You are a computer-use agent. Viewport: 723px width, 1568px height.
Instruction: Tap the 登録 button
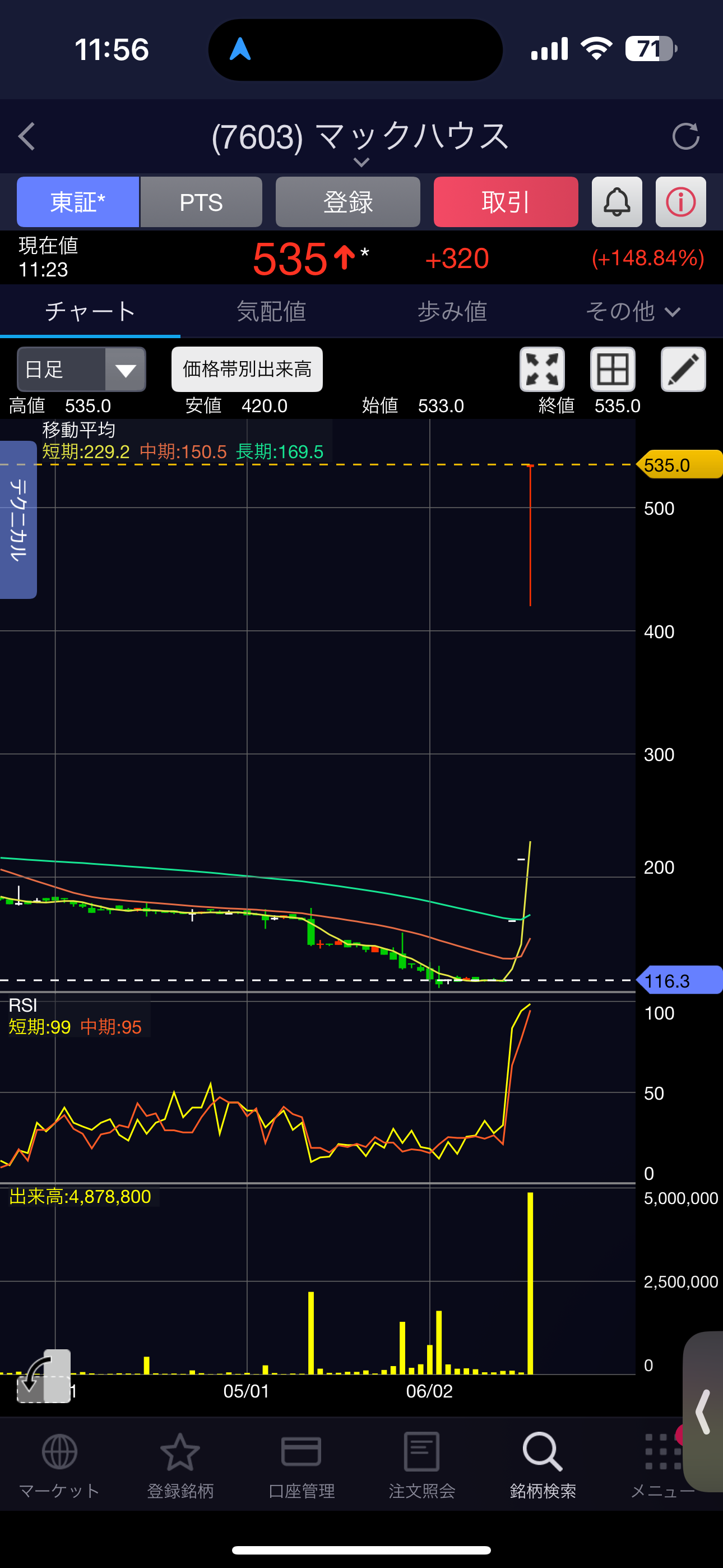tap(348, 202)
